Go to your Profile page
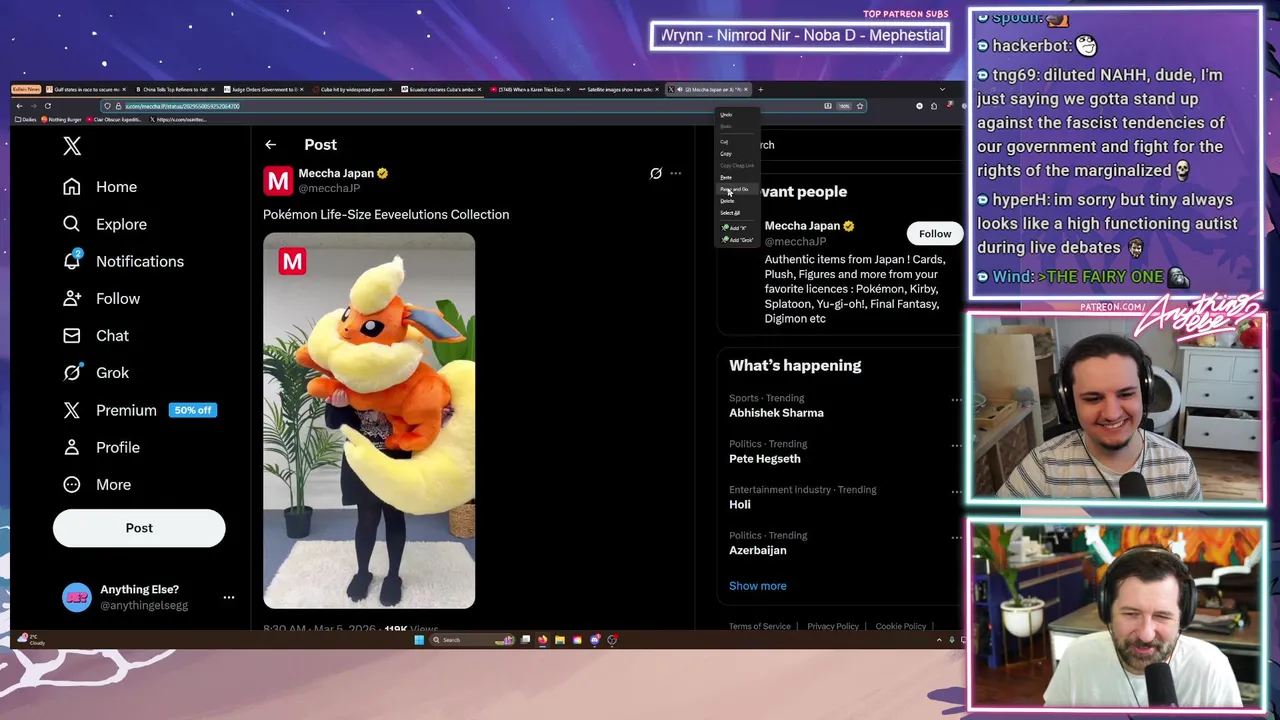 click(100, 447)
